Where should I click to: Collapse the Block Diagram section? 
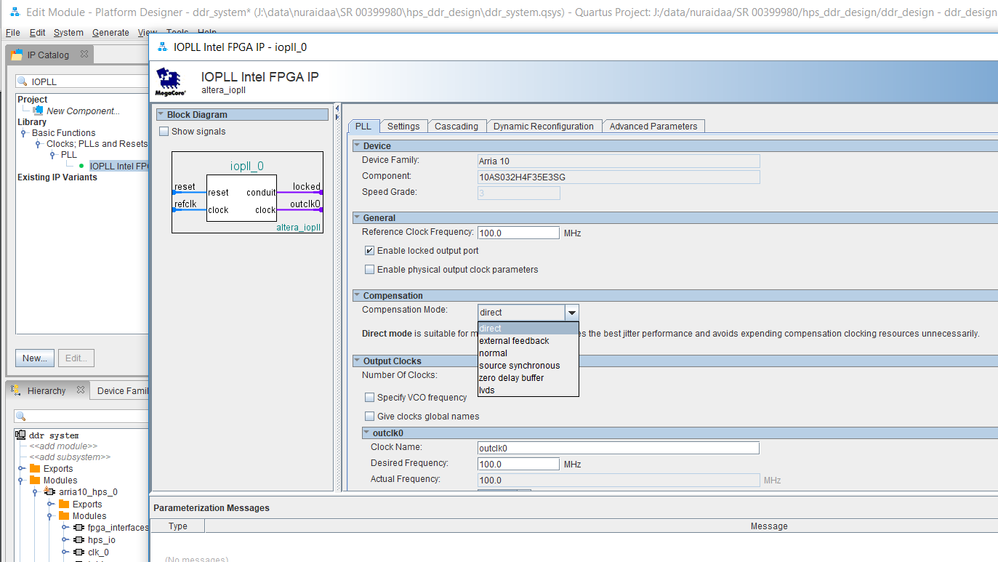point(160,115)
